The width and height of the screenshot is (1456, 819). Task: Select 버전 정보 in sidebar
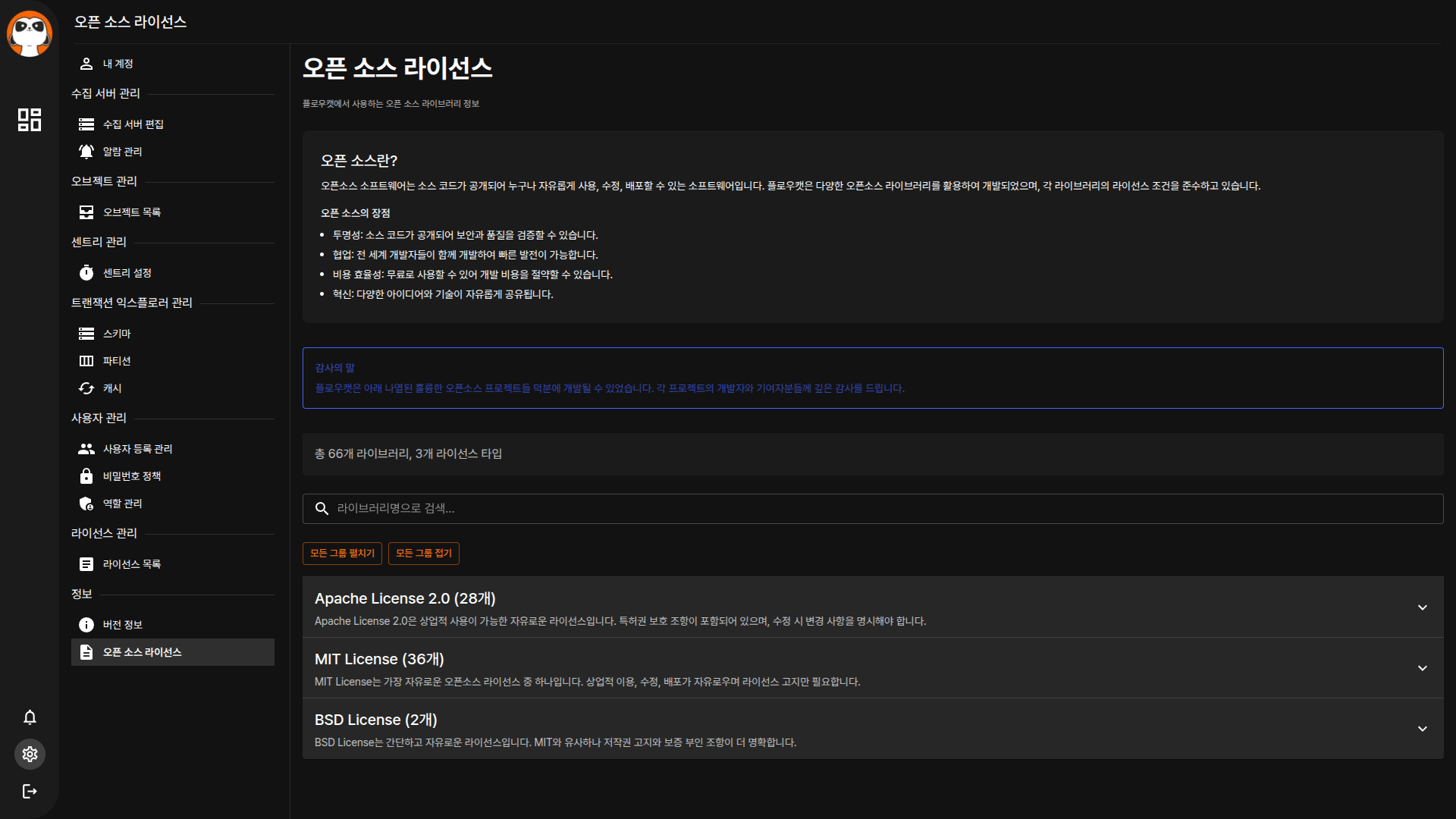tap(123, 625)
